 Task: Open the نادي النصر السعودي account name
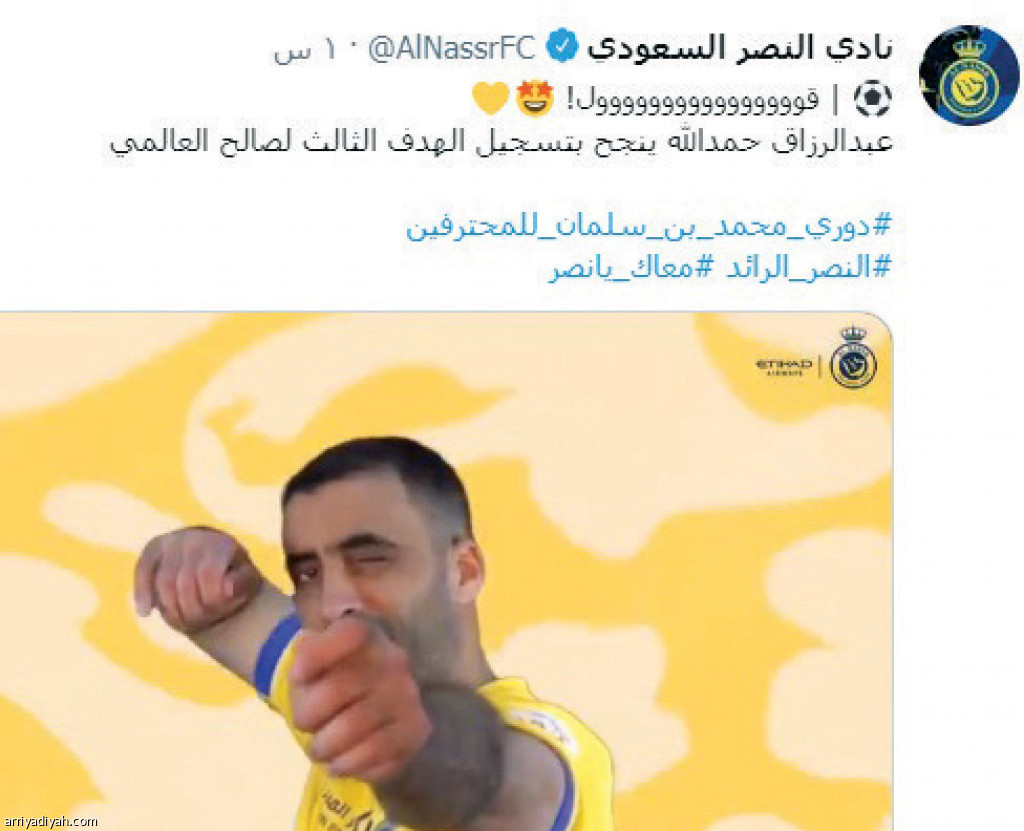click(x=739, y=48)
